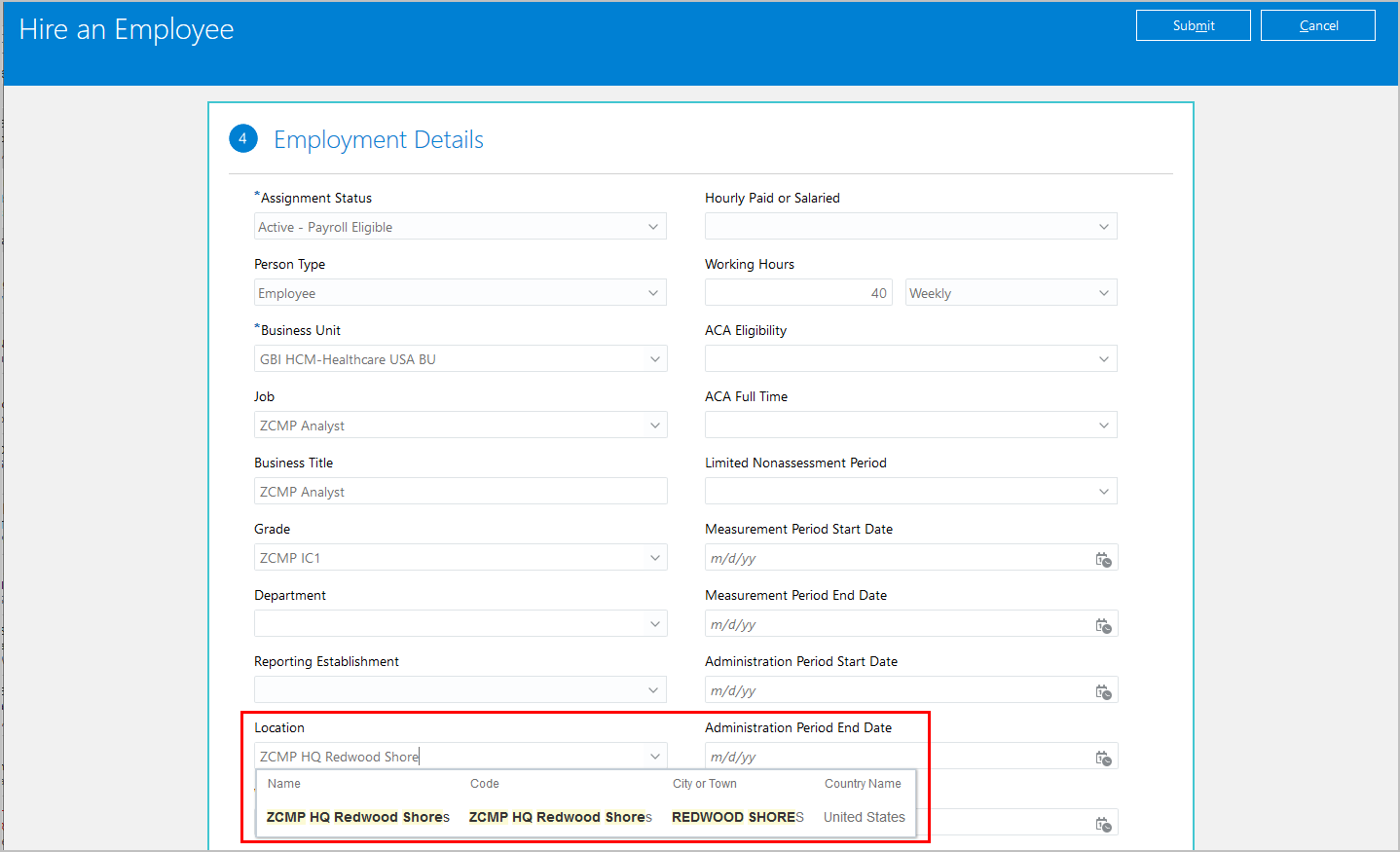Image resolution: width=1400 pixels, height=852 pixels.
Task: Expand the Weekly working hours frequency dropdown
Action: (1103, 293)
